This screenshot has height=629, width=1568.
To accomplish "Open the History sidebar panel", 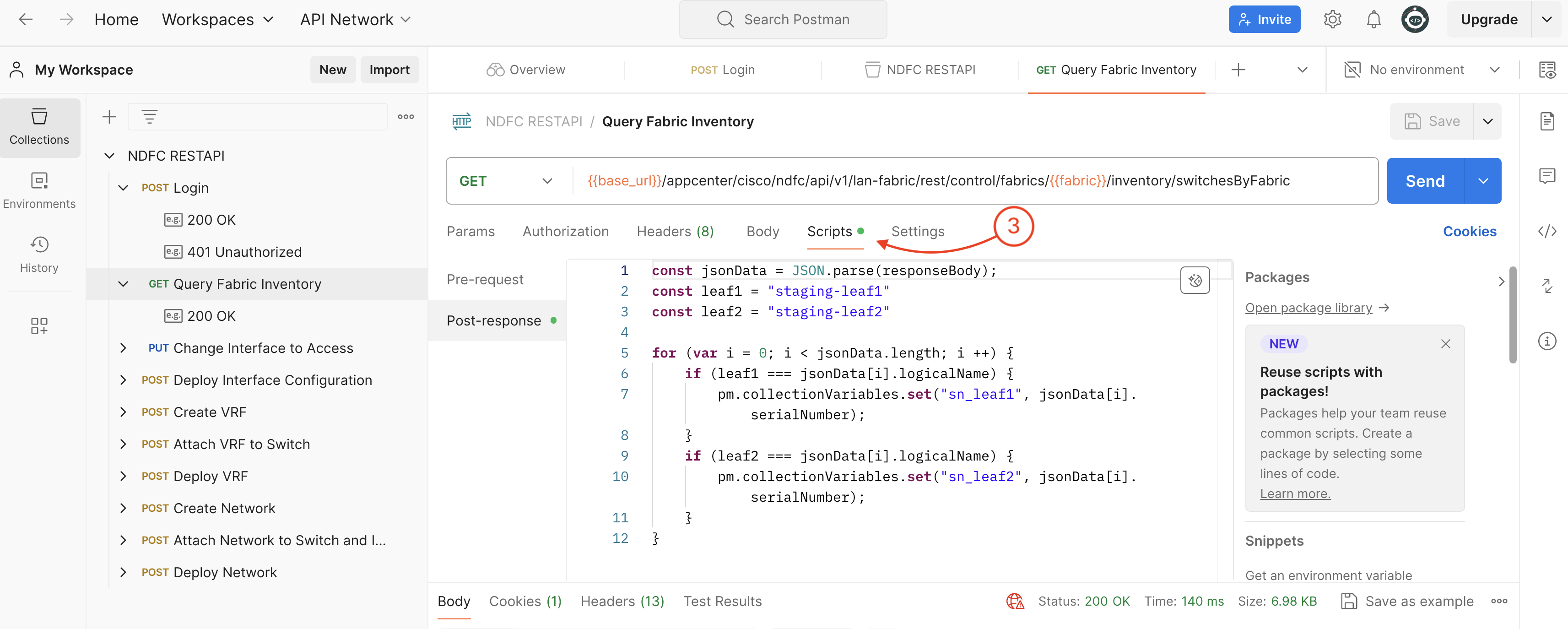I will point(39,255).
